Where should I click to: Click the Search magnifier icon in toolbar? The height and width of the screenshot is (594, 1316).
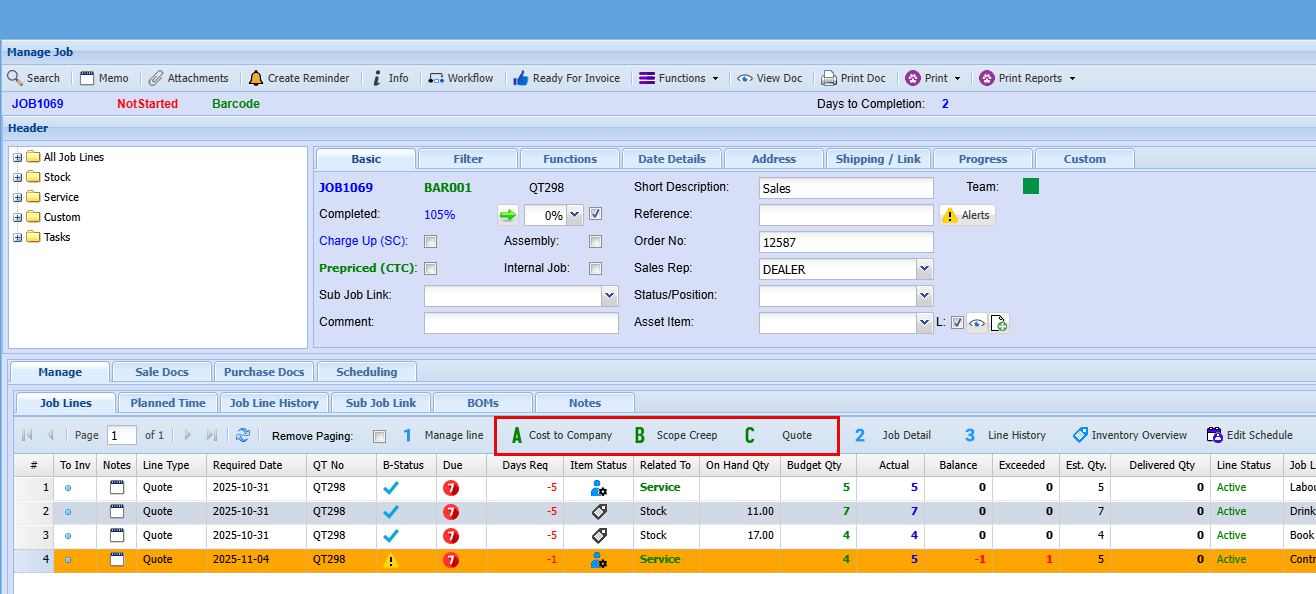(15, 78)
